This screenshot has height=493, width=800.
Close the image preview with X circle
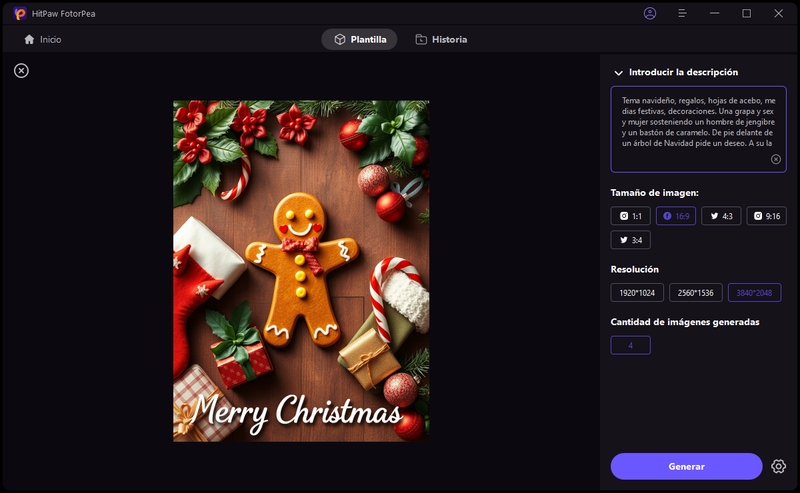21,70
